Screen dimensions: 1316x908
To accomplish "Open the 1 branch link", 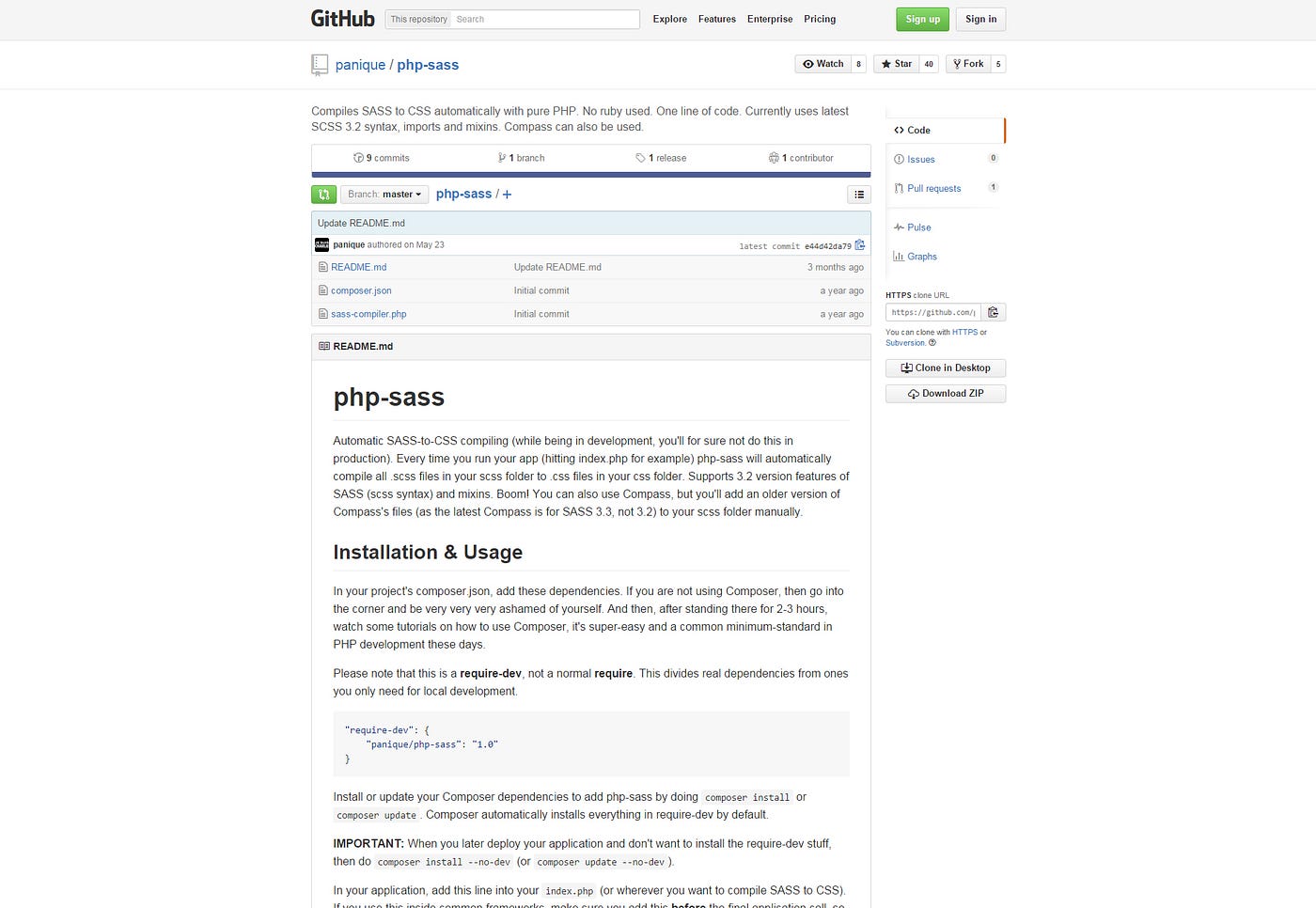I will coord(521,158).
